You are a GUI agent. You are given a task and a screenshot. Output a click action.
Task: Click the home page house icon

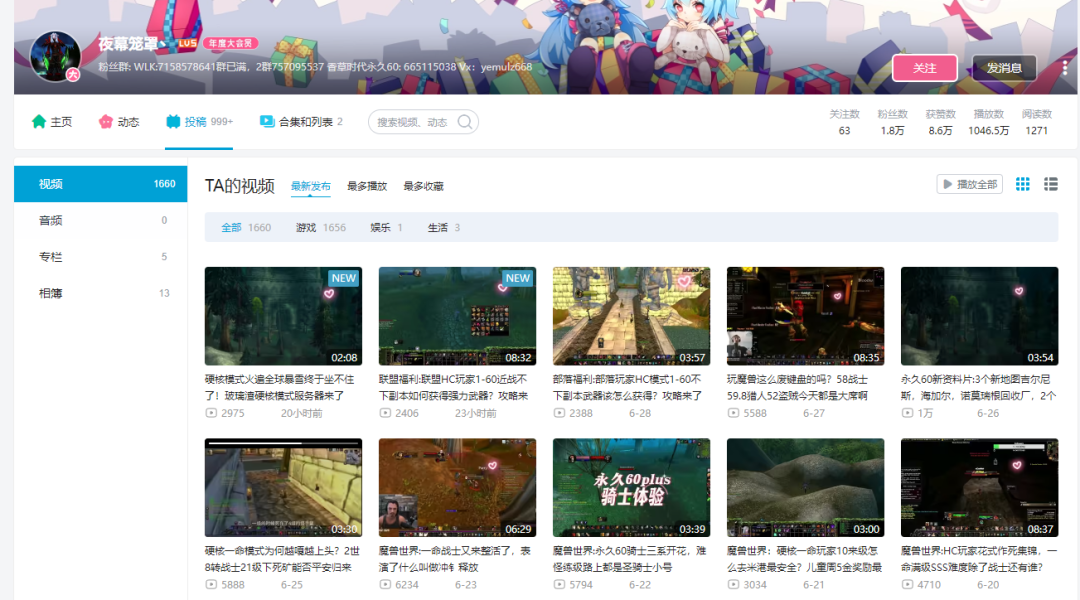(x=39, y=122)
